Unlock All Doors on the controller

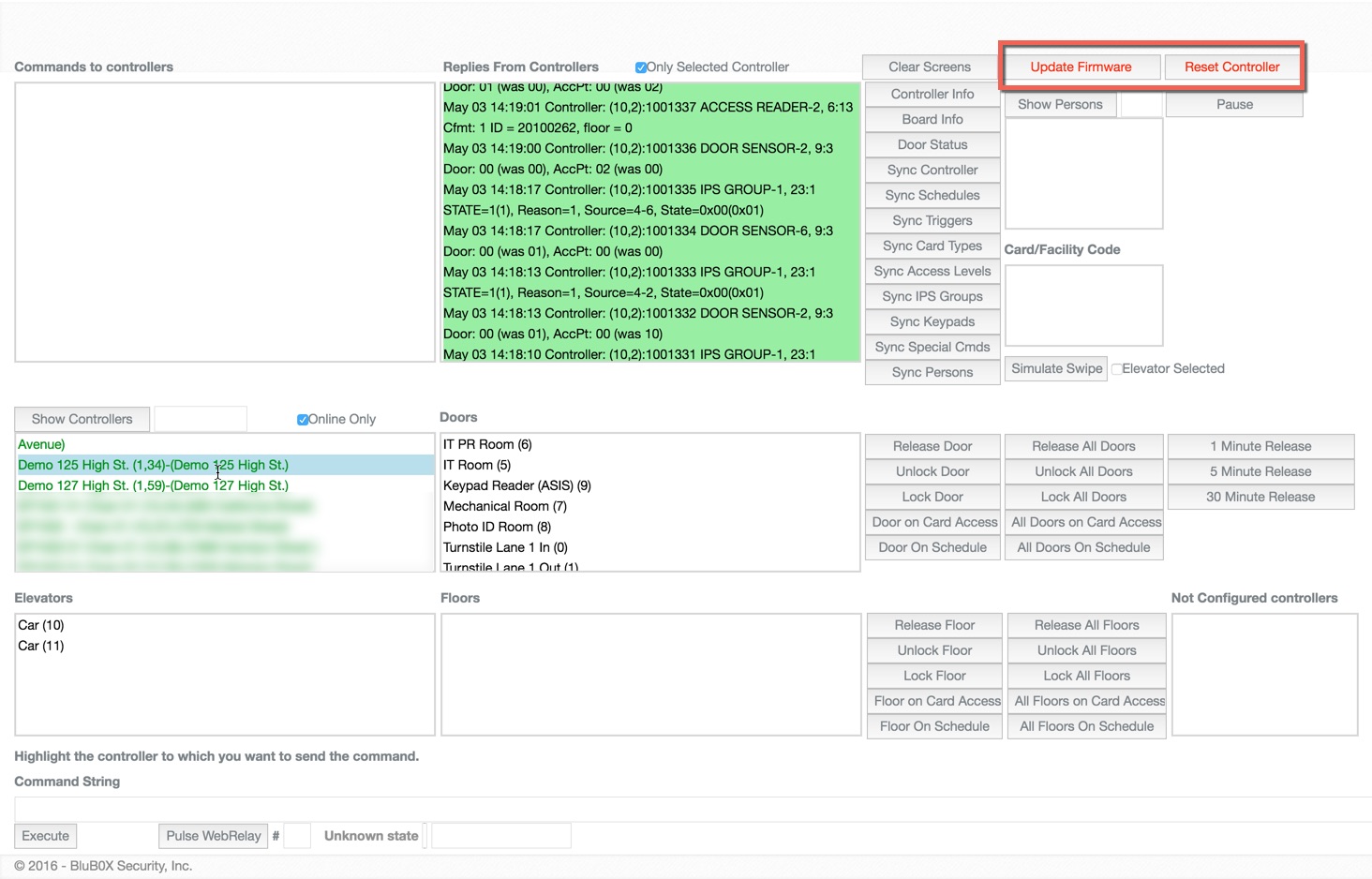(1083, 471)
